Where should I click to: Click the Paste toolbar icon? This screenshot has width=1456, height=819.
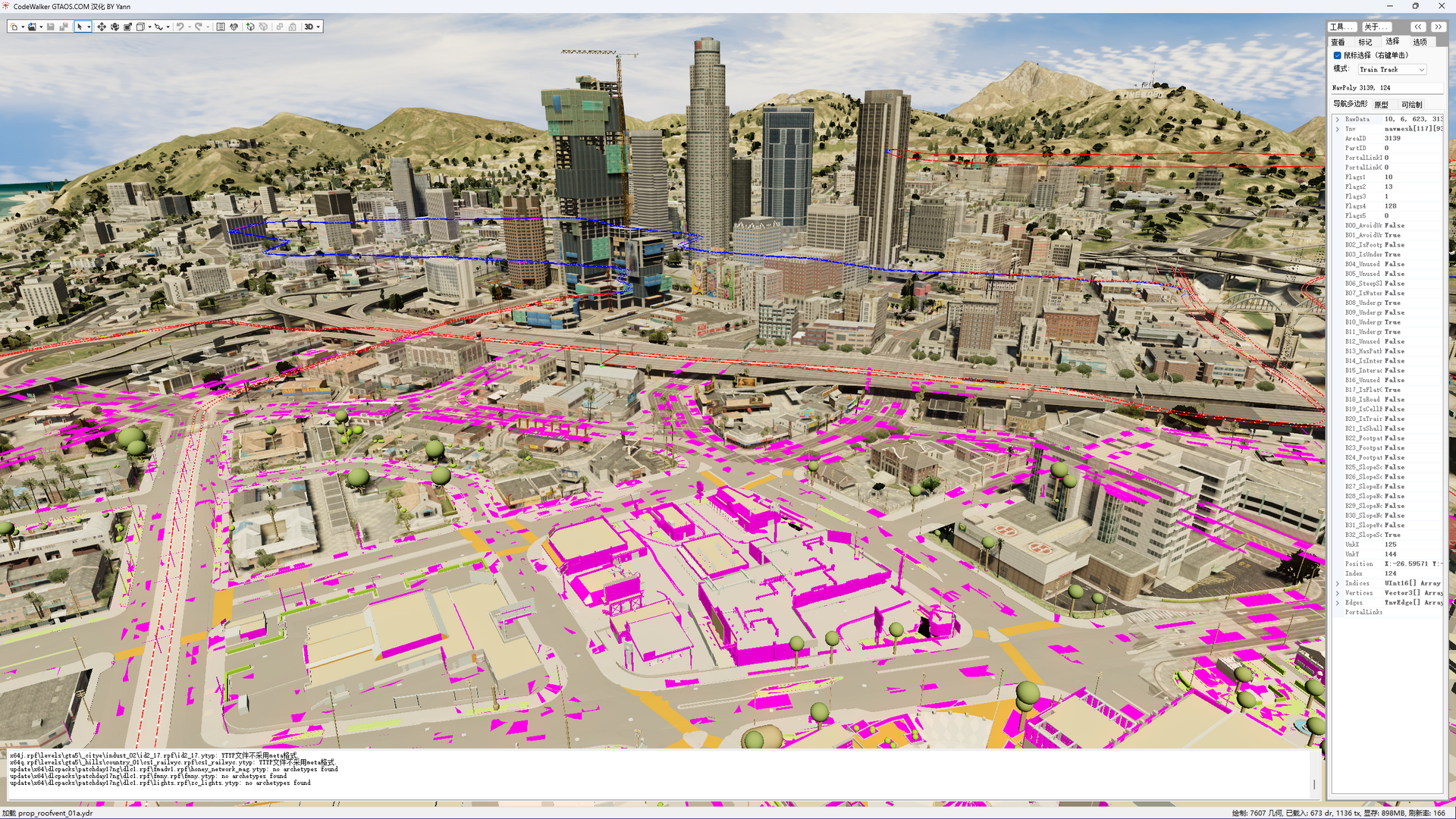tap(293, 27)
